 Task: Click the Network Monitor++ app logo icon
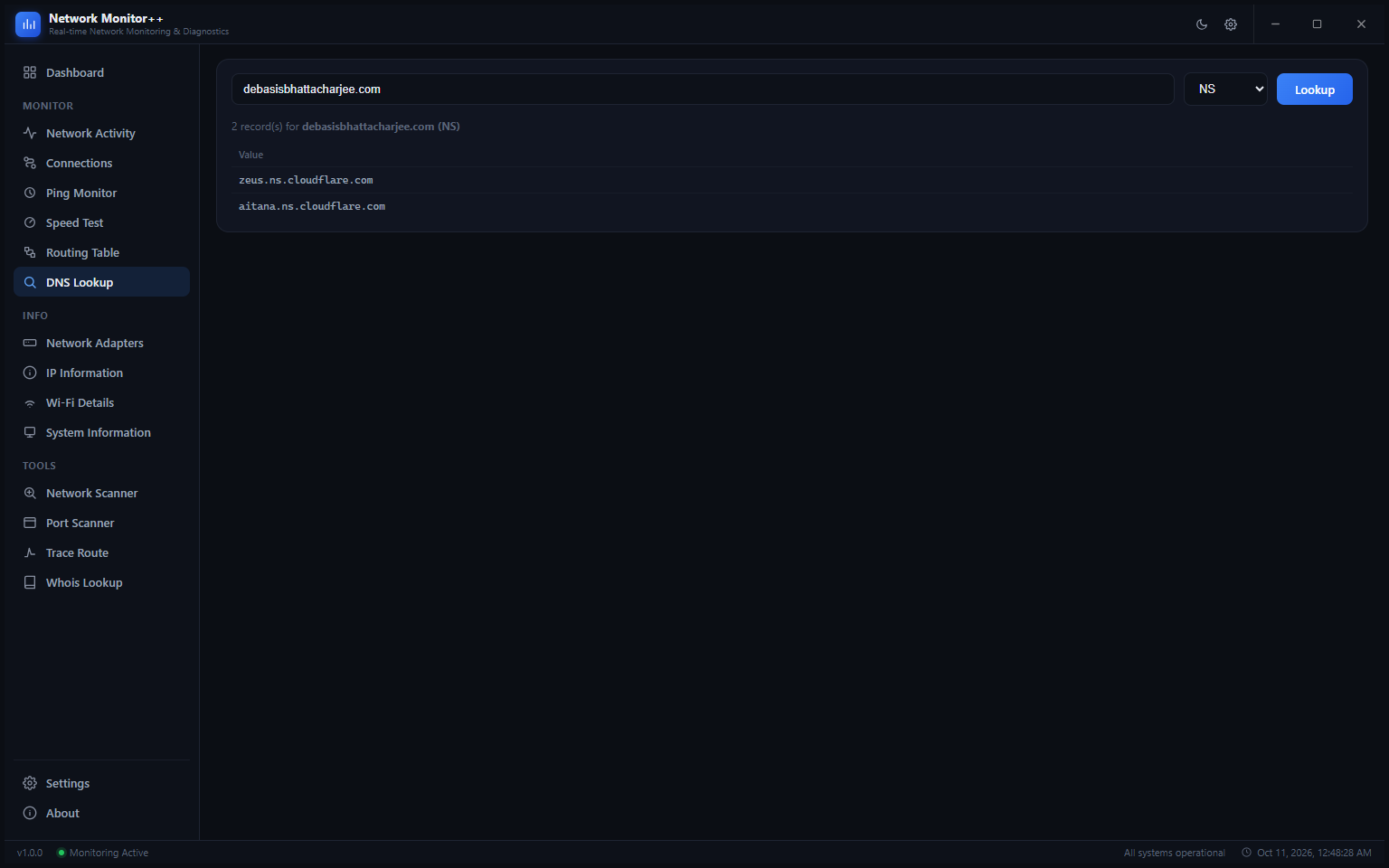coord(28,24)
